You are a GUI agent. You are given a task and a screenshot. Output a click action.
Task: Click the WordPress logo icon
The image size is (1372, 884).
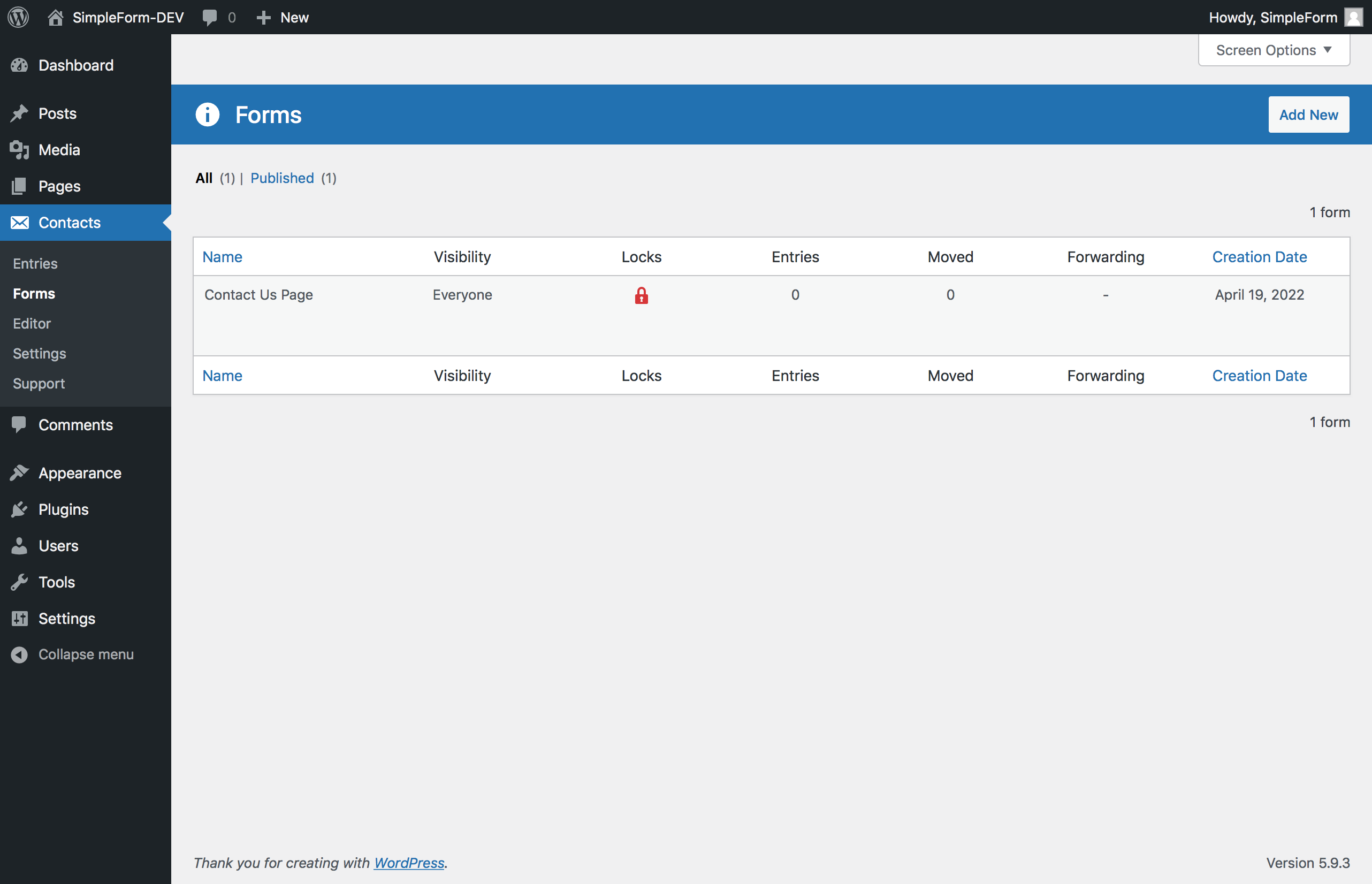tap(18, 17)
